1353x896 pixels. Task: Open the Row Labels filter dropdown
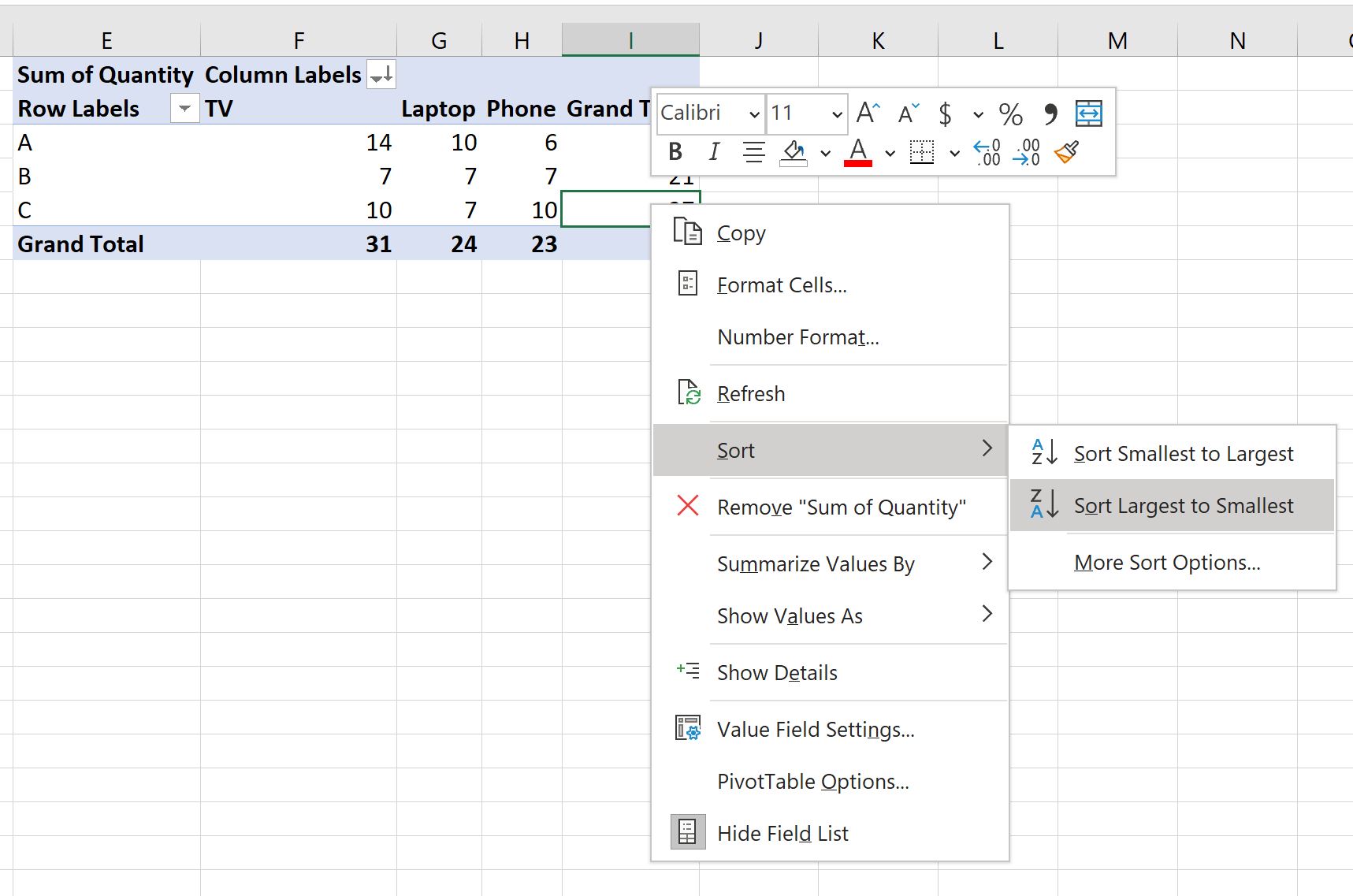pyautogui.click(x=184, y=108)
